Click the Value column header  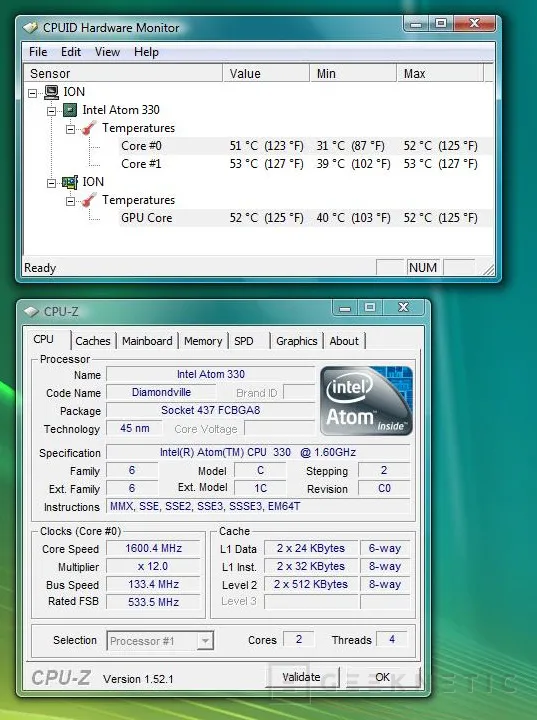[x=266, y=73]
